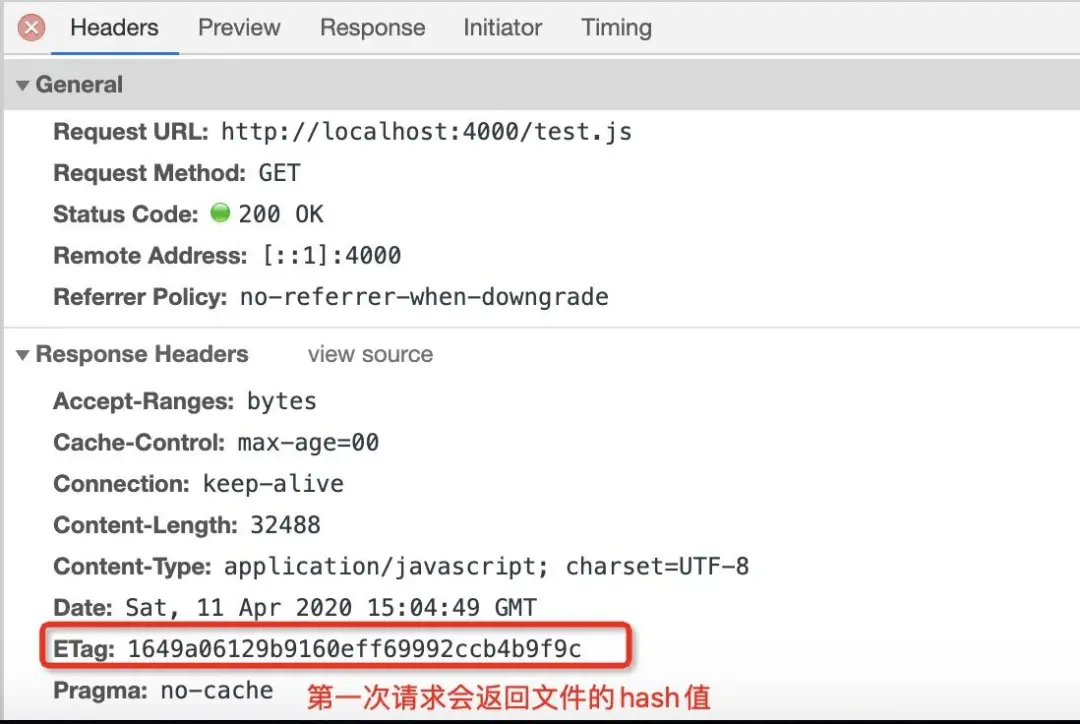Click the view source link
Image resolution: width=1080 pixels, height=724 pixels.
click(371, 354)
